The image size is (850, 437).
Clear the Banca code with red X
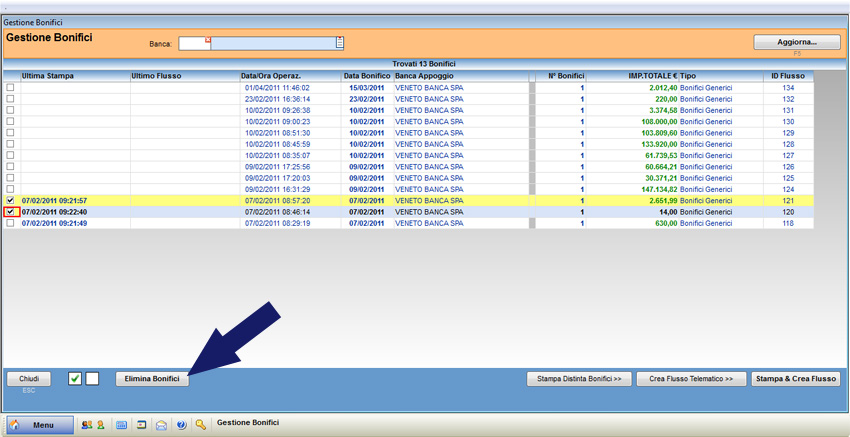click(208, 40)
